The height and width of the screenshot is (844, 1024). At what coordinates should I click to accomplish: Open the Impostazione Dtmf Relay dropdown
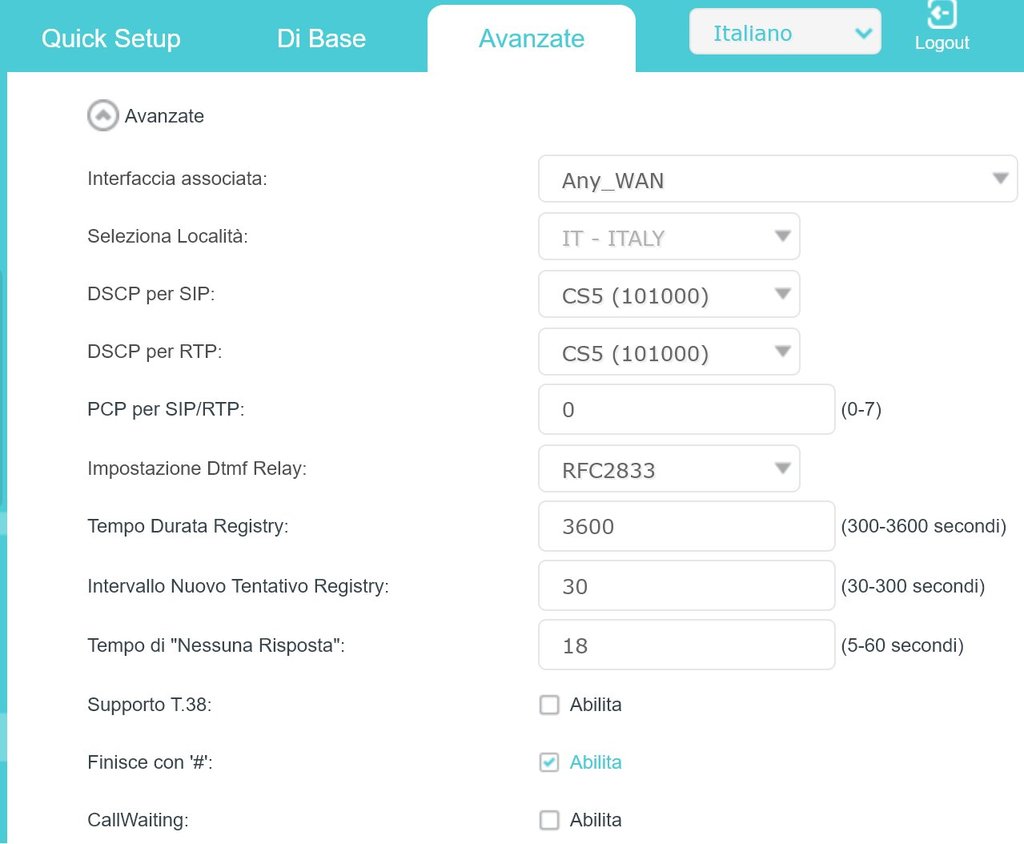tap(669, 468)
